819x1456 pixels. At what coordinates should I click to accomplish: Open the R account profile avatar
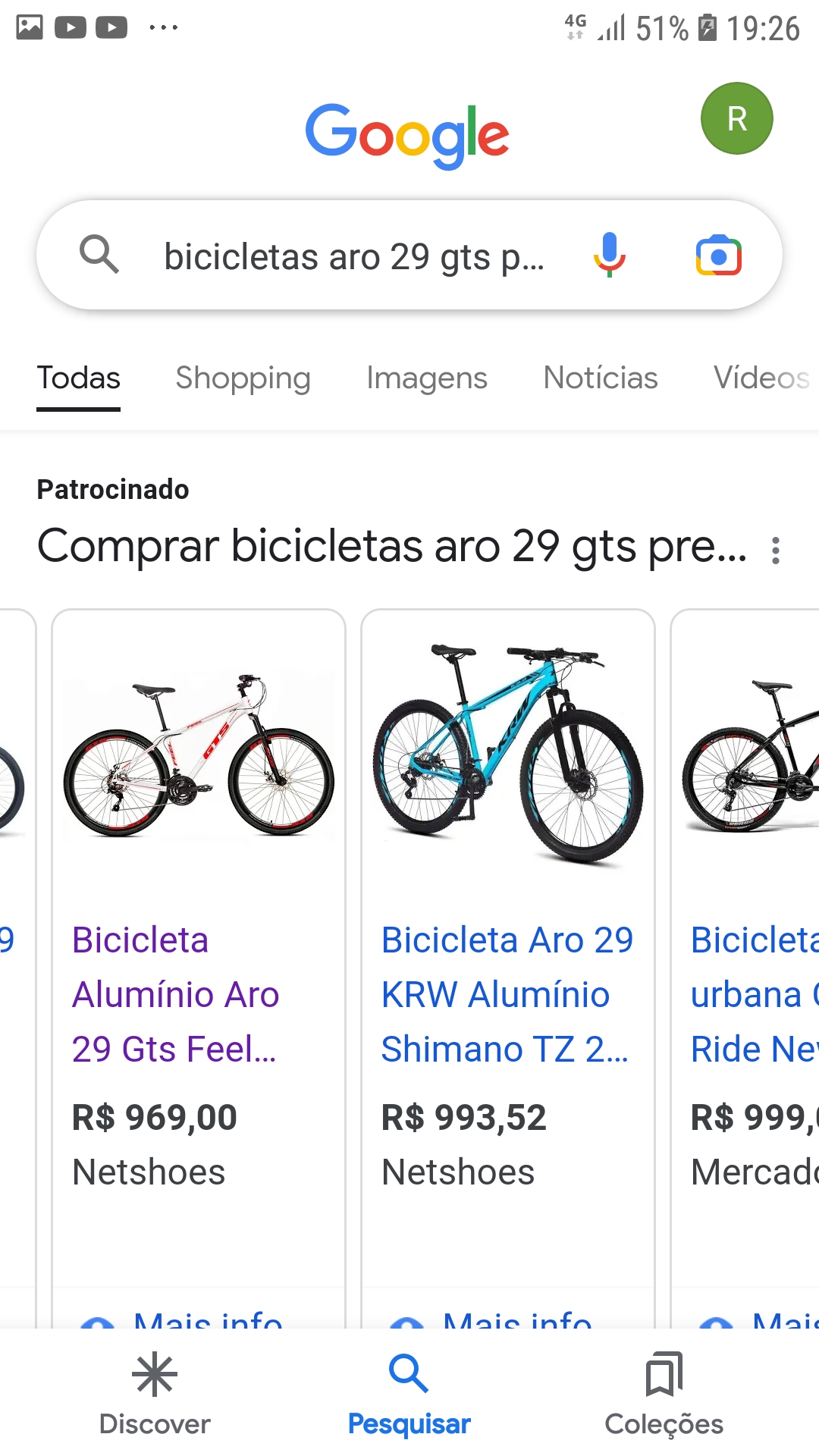tap(736, 118)
